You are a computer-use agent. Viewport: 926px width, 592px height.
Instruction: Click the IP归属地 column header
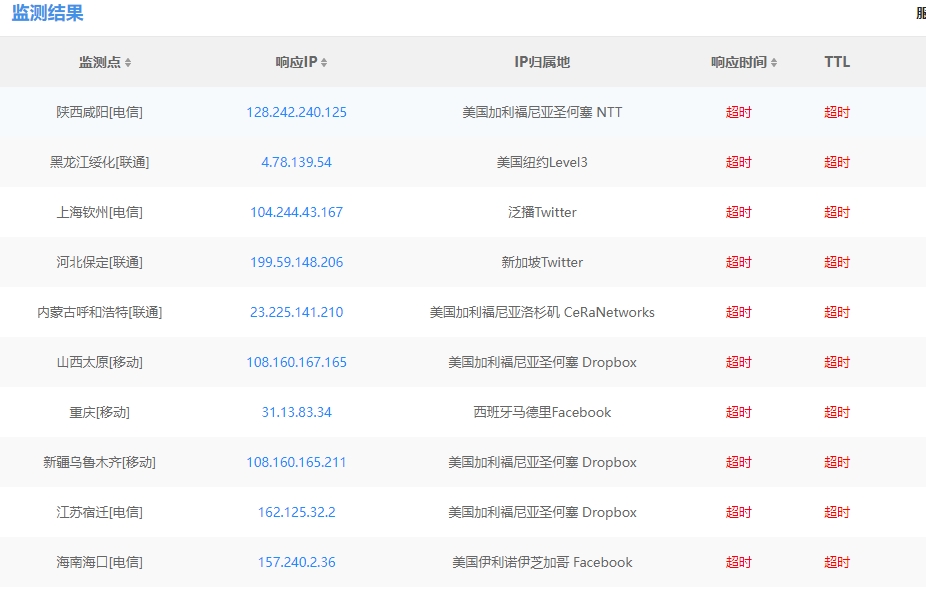541,62
